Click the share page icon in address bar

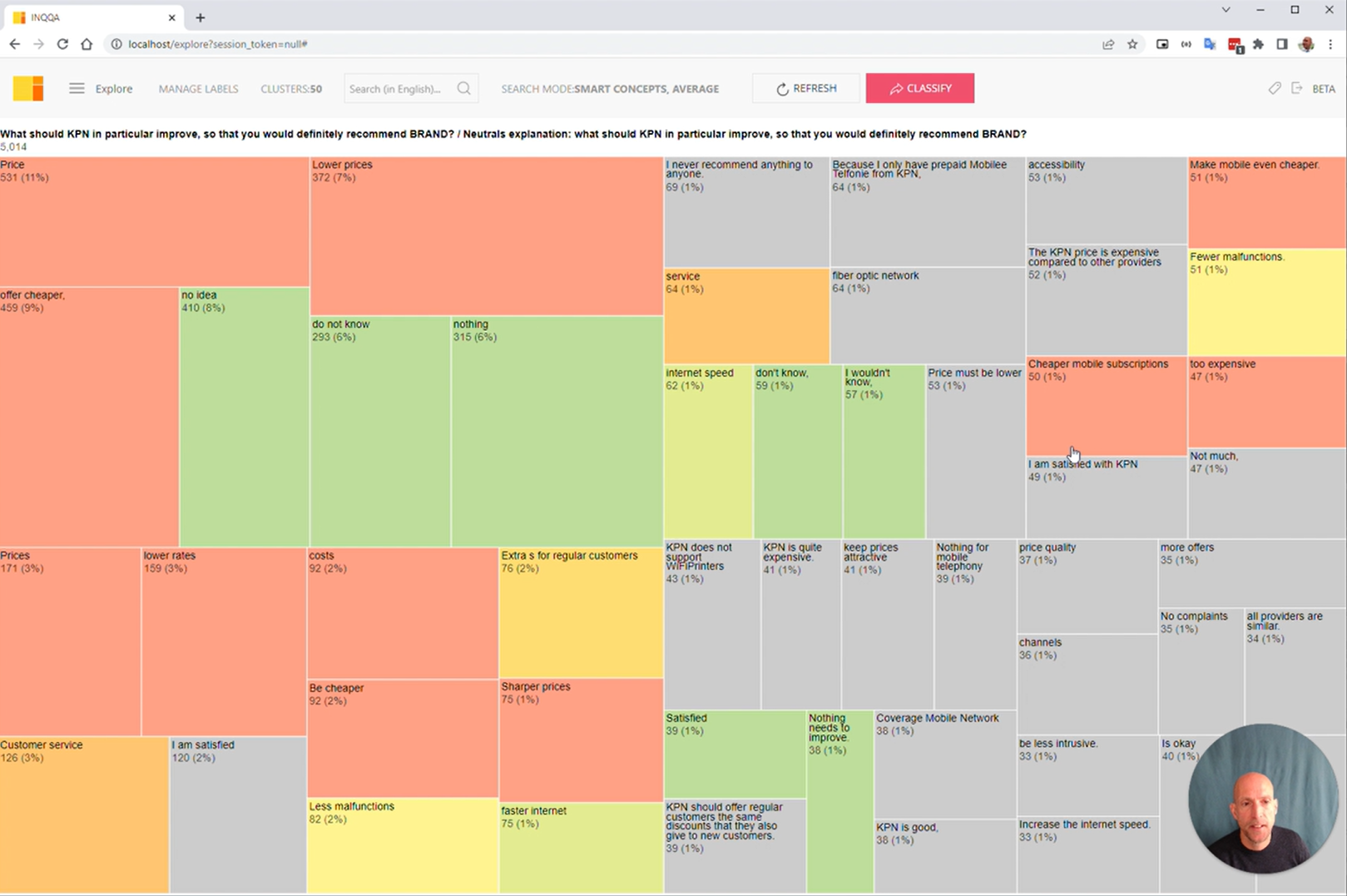tap(1108, 44)
